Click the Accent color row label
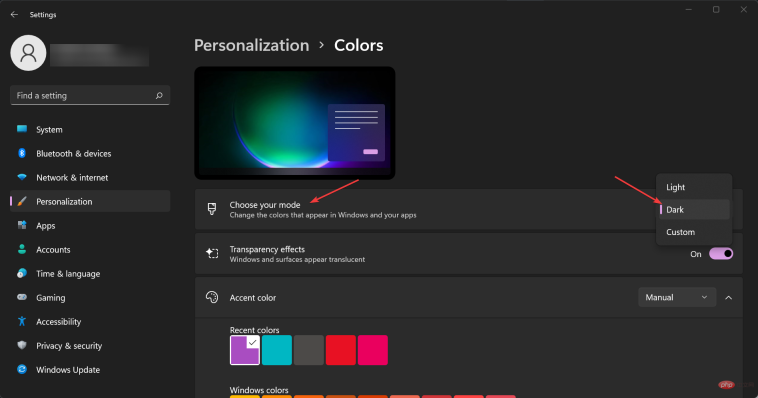The image size is (758, 398). (x=253, y=297)
